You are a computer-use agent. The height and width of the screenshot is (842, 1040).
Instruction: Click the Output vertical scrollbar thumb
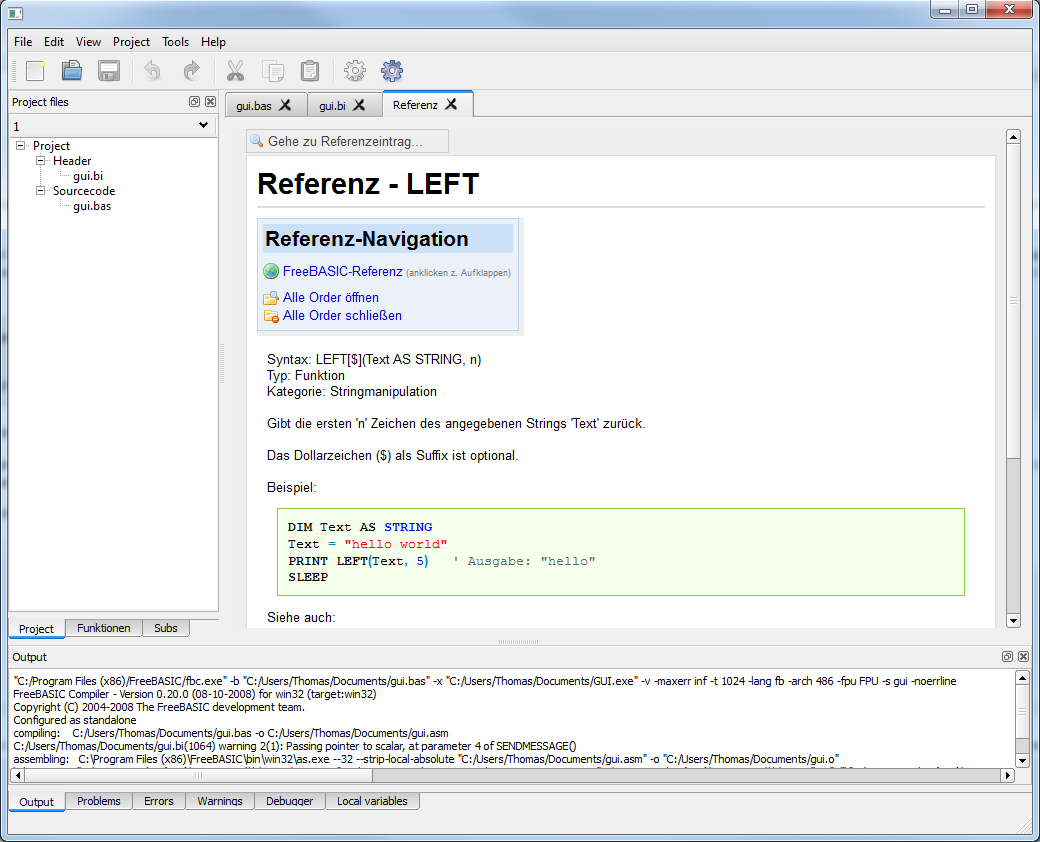pos(1022,711)
